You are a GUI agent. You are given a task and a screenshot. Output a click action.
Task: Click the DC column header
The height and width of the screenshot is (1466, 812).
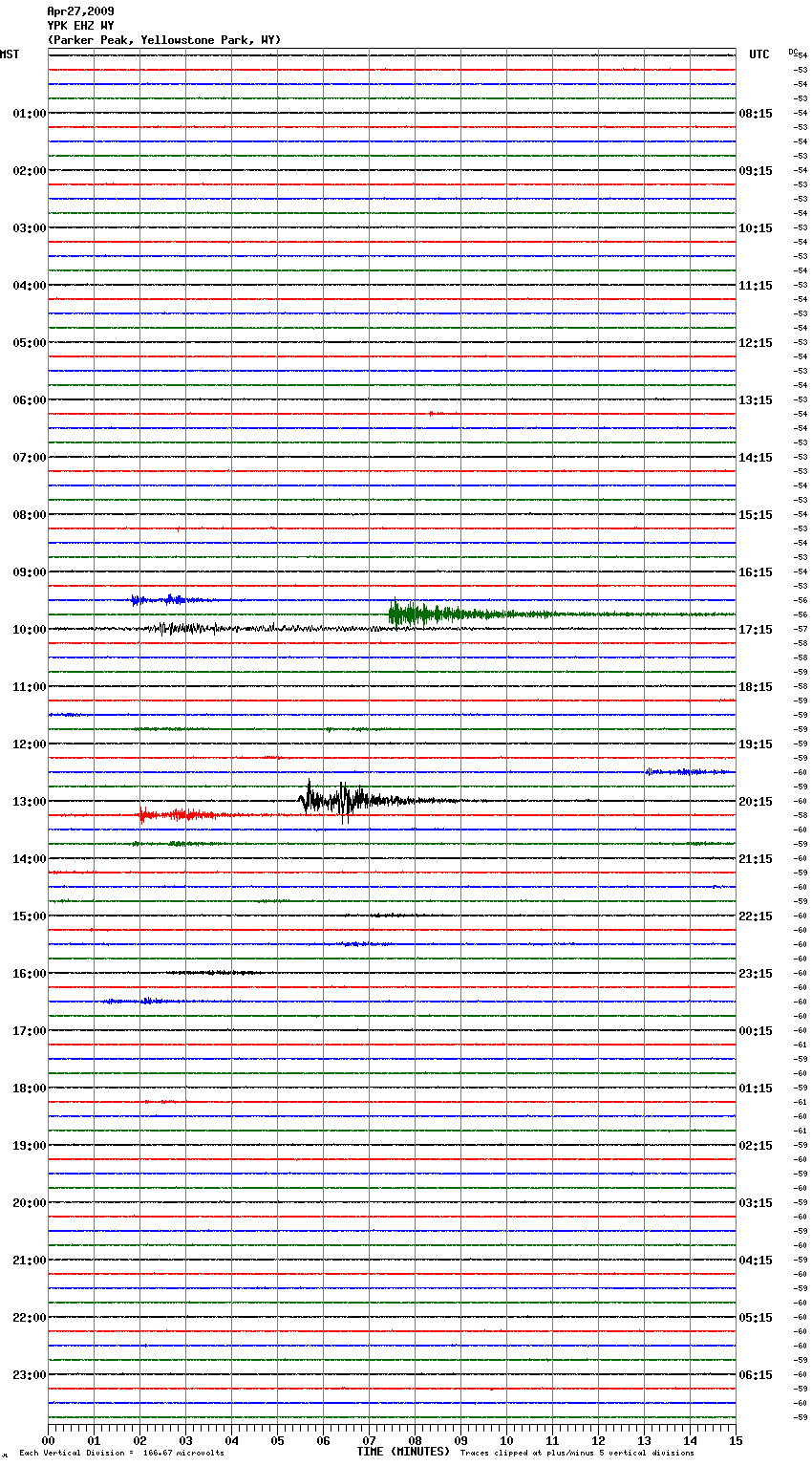click(x=793, y=51)
